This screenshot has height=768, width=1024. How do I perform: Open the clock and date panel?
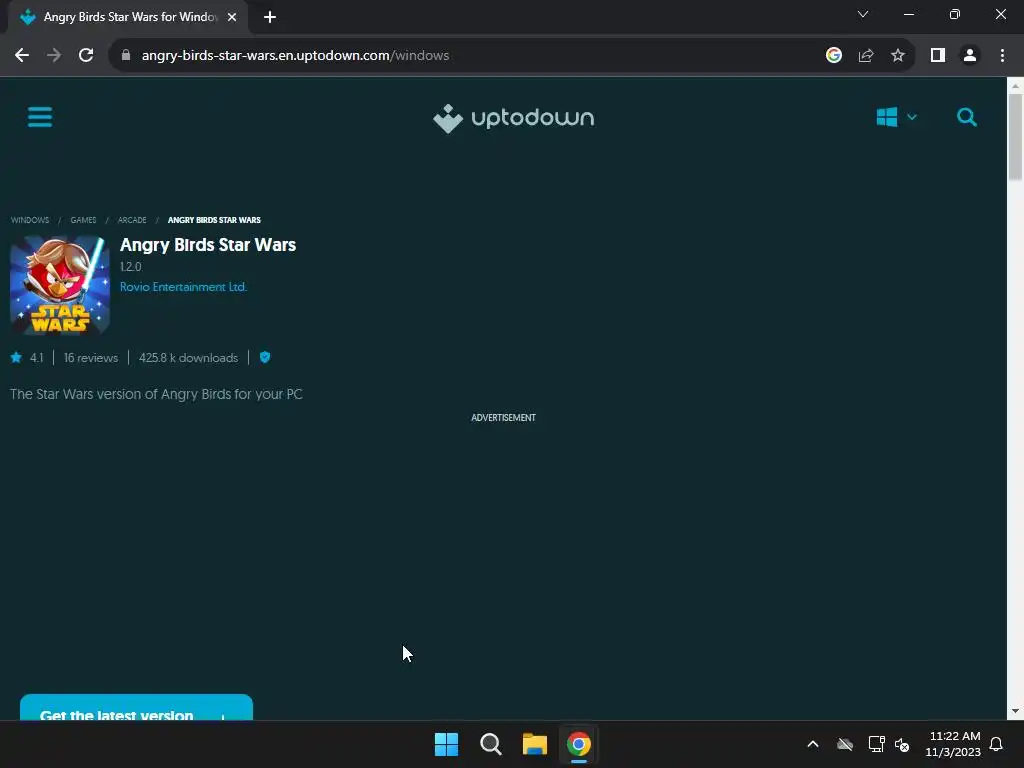[953, 744]
